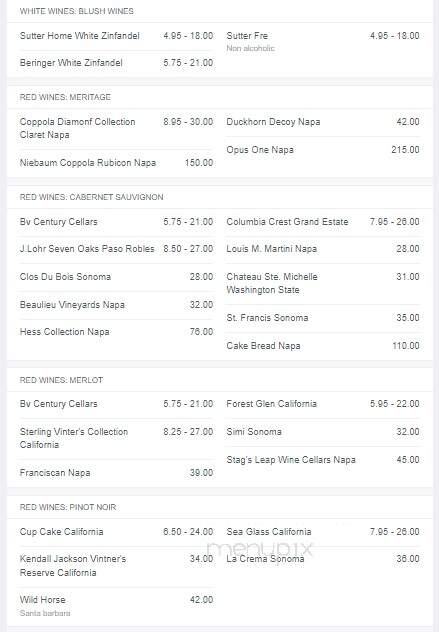The width and height of the screenshot is (439, 632).
Task: Click Red Wines: Pinot Noir heading
Action: pos(68,507)
